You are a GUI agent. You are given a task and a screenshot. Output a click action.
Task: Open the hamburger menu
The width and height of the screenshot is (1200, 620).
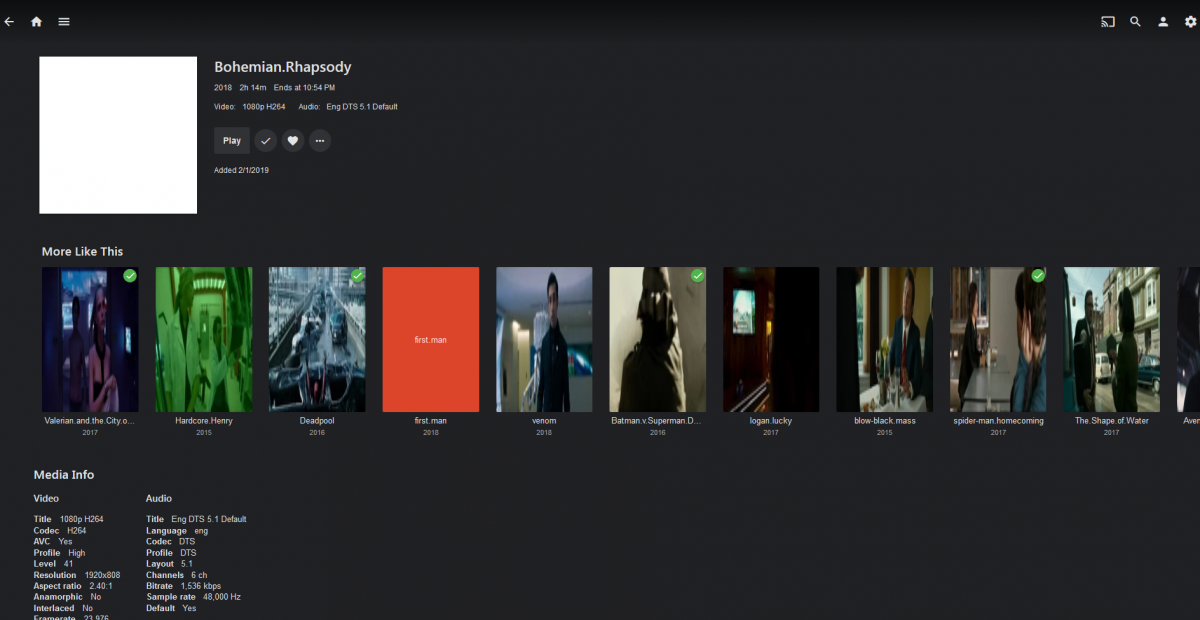click(x=64, y=21)
